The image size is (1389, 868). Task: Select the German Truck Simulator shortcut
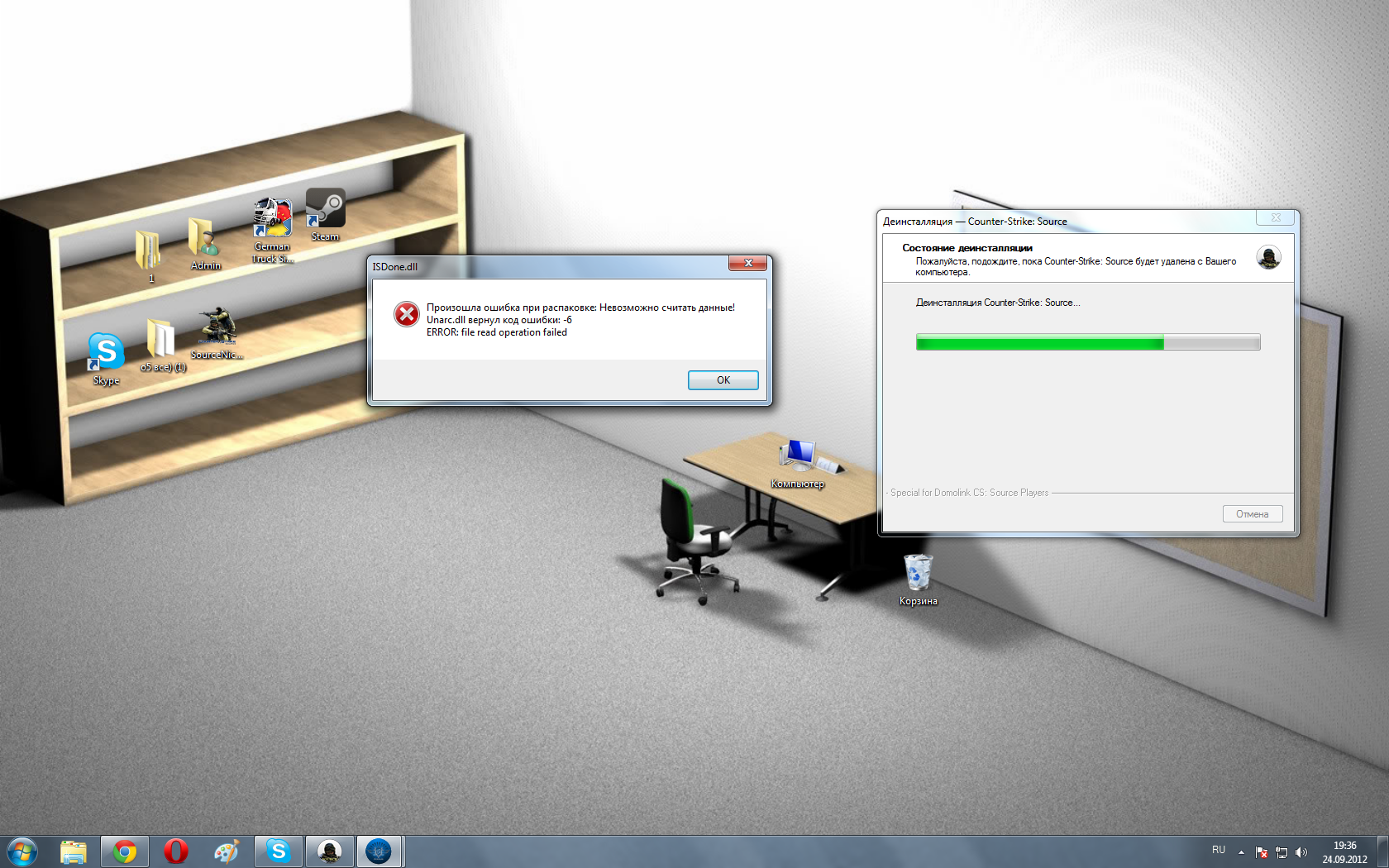click(272, 231)
